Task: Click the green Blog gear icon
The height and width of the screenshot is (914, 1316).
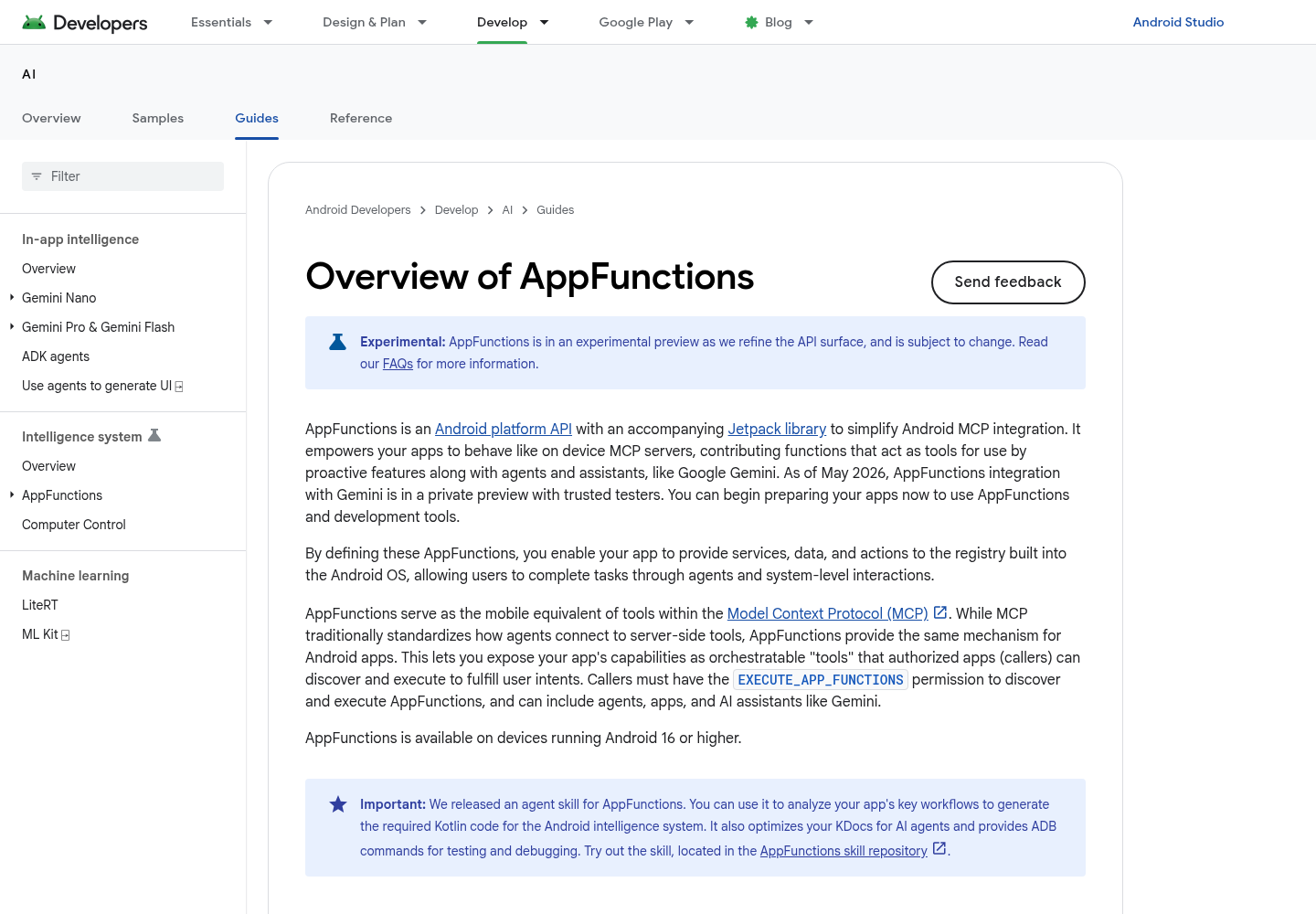Action: click(751, 22)
